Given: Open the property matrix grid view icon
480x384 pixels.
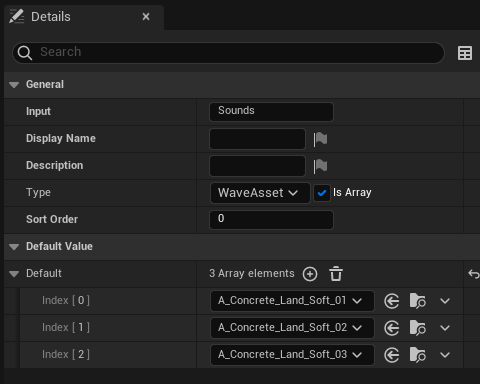Looking at the screenshot, I should [x=464, y=53].
